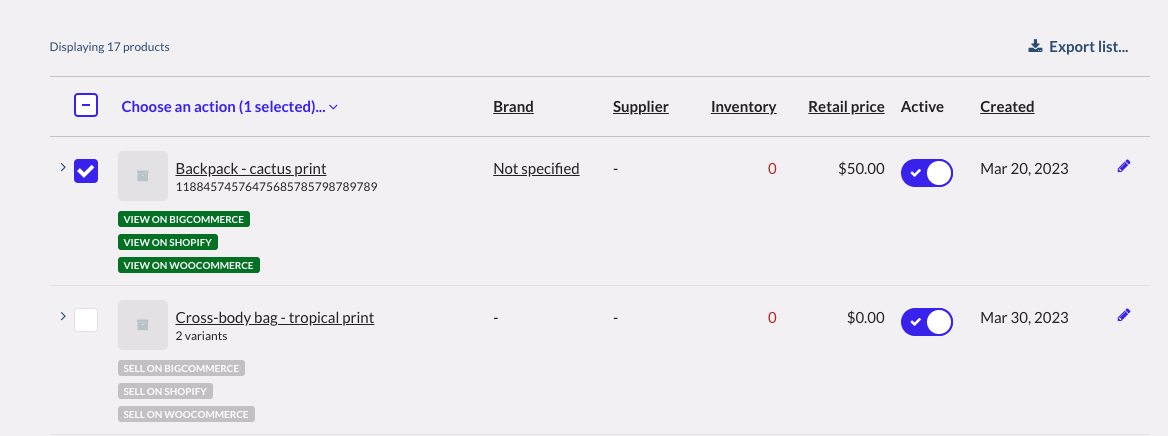Click the edit pencil for Cross-body bag
This screenshot has width=1168, height=436.
pyautogui.click(x=1123, y=316)
